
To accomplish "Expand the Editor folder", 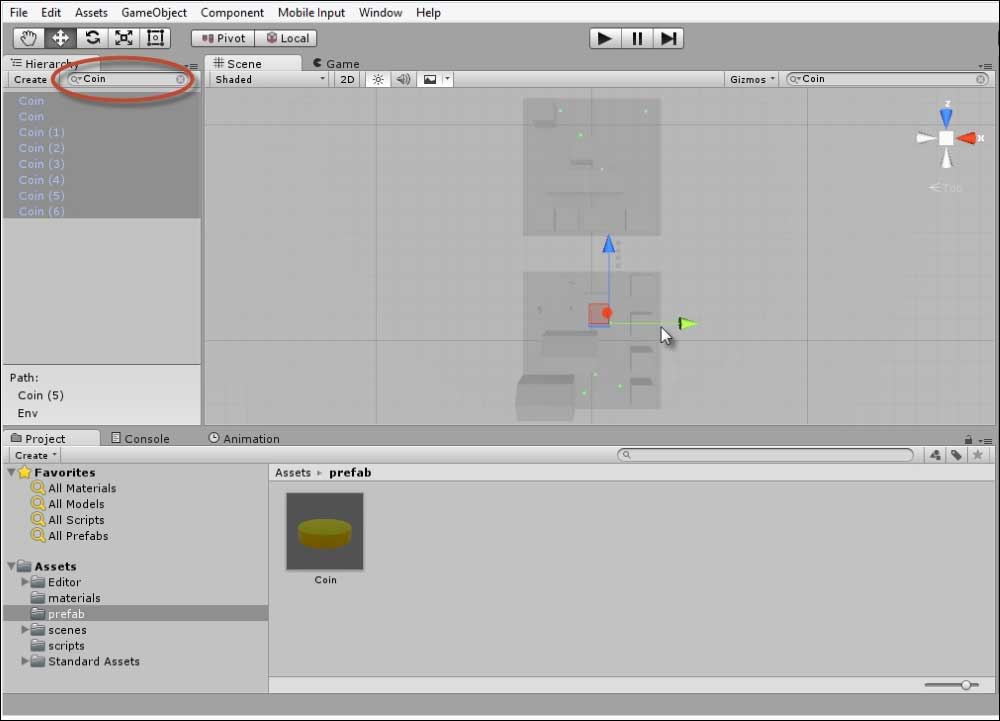I will tap(25, 582).
